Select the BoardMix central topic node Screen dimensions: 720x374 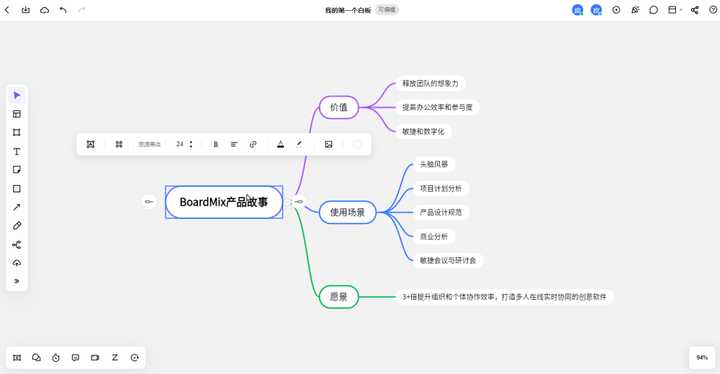click(x=224, y=202)
